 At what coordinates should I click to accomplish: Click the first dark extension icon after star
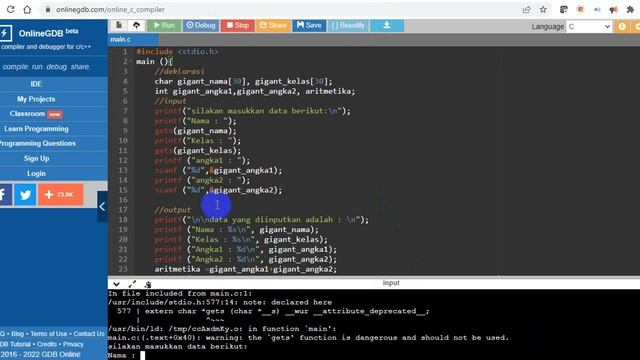point(564,9)
